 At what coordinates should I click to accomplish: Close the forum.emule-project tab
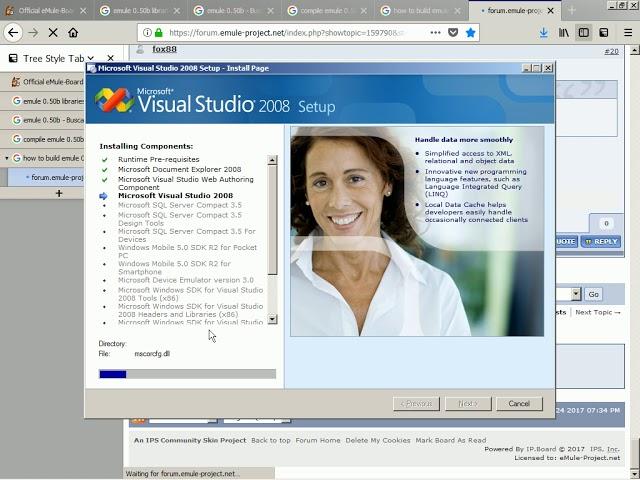coord(551,11)
